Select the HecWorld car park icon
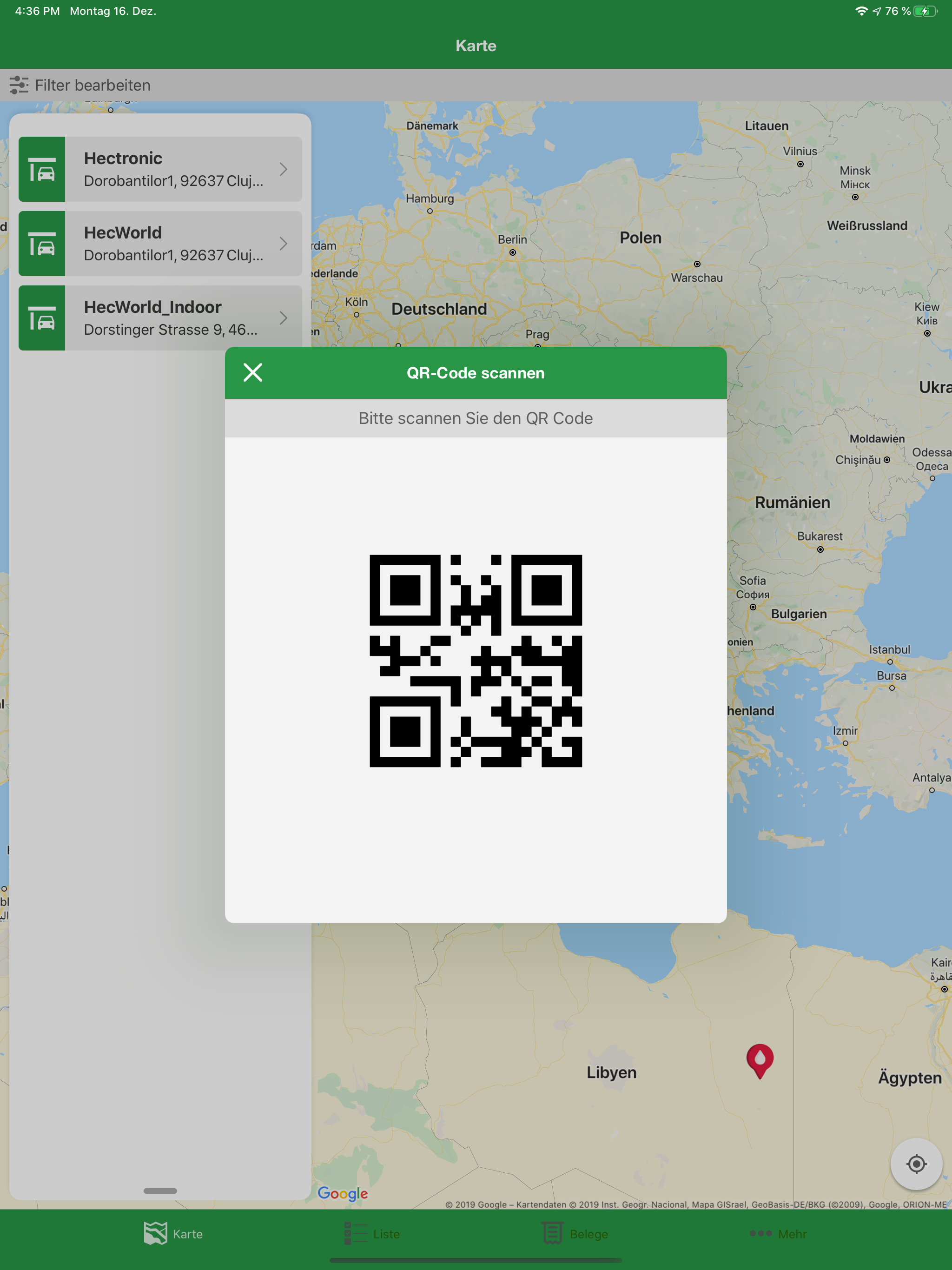Viewport: 952px width, 1270px height. [x=42, y=244]
